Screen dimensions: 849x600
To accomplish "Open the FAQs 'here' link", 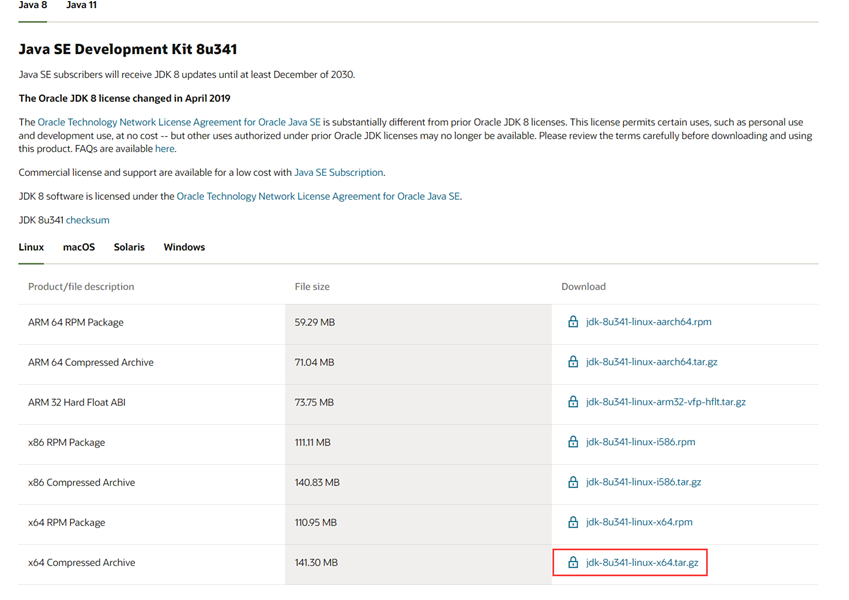I will click(x=164, y=149).
